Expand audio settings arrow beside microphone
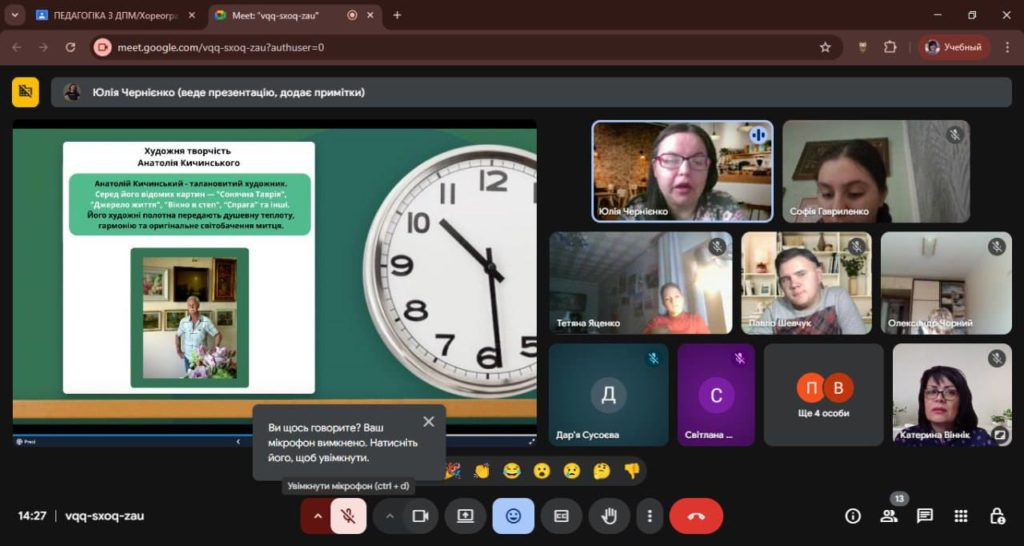The image size is (1024, 546). 318,516
